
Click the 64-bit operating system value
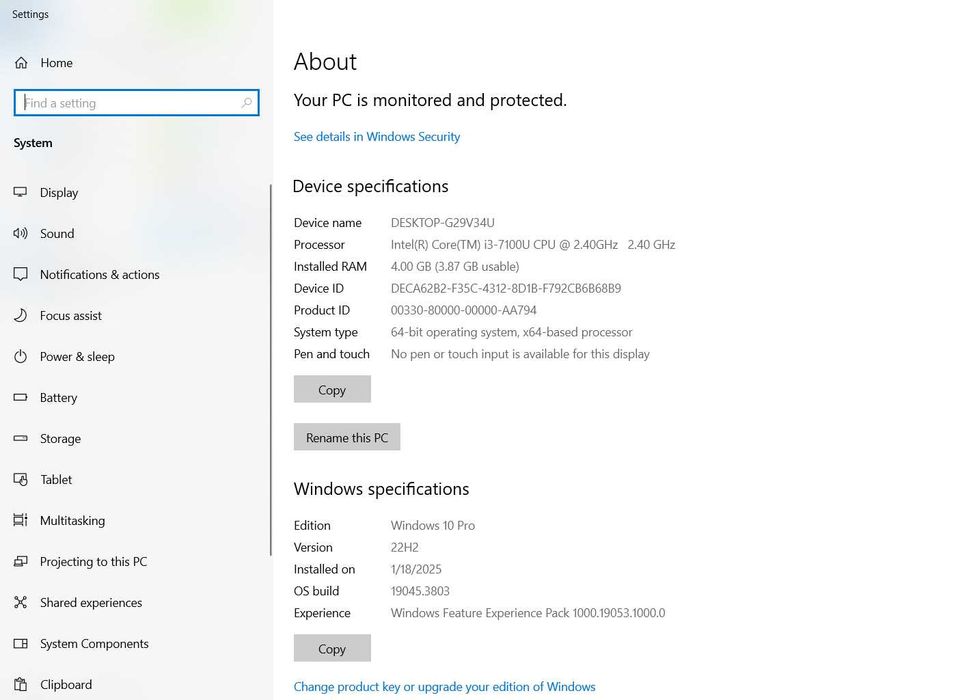(x=511, y=332)
